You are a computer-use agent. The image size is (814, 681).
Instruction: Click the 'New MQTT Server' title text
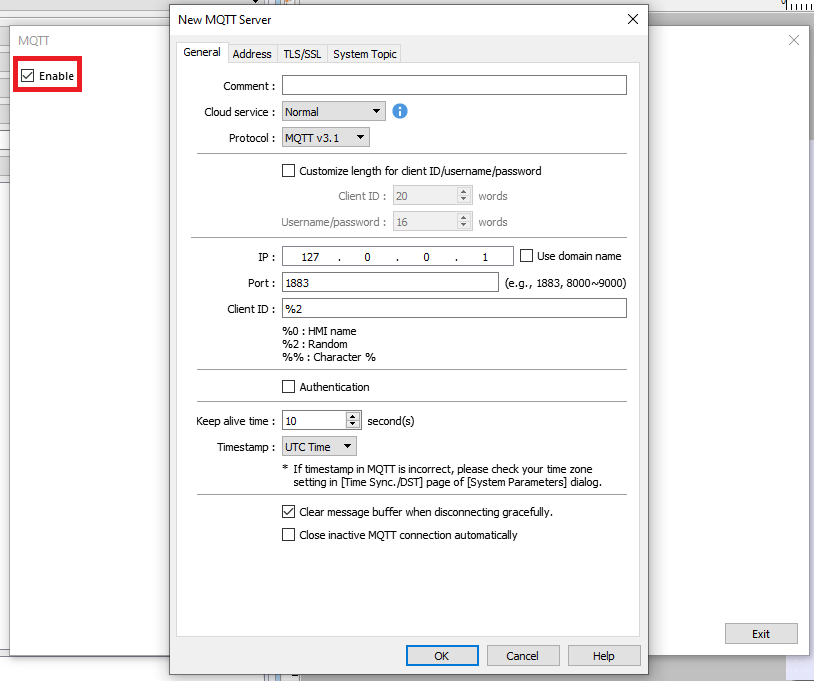click(x=225, y=20)
